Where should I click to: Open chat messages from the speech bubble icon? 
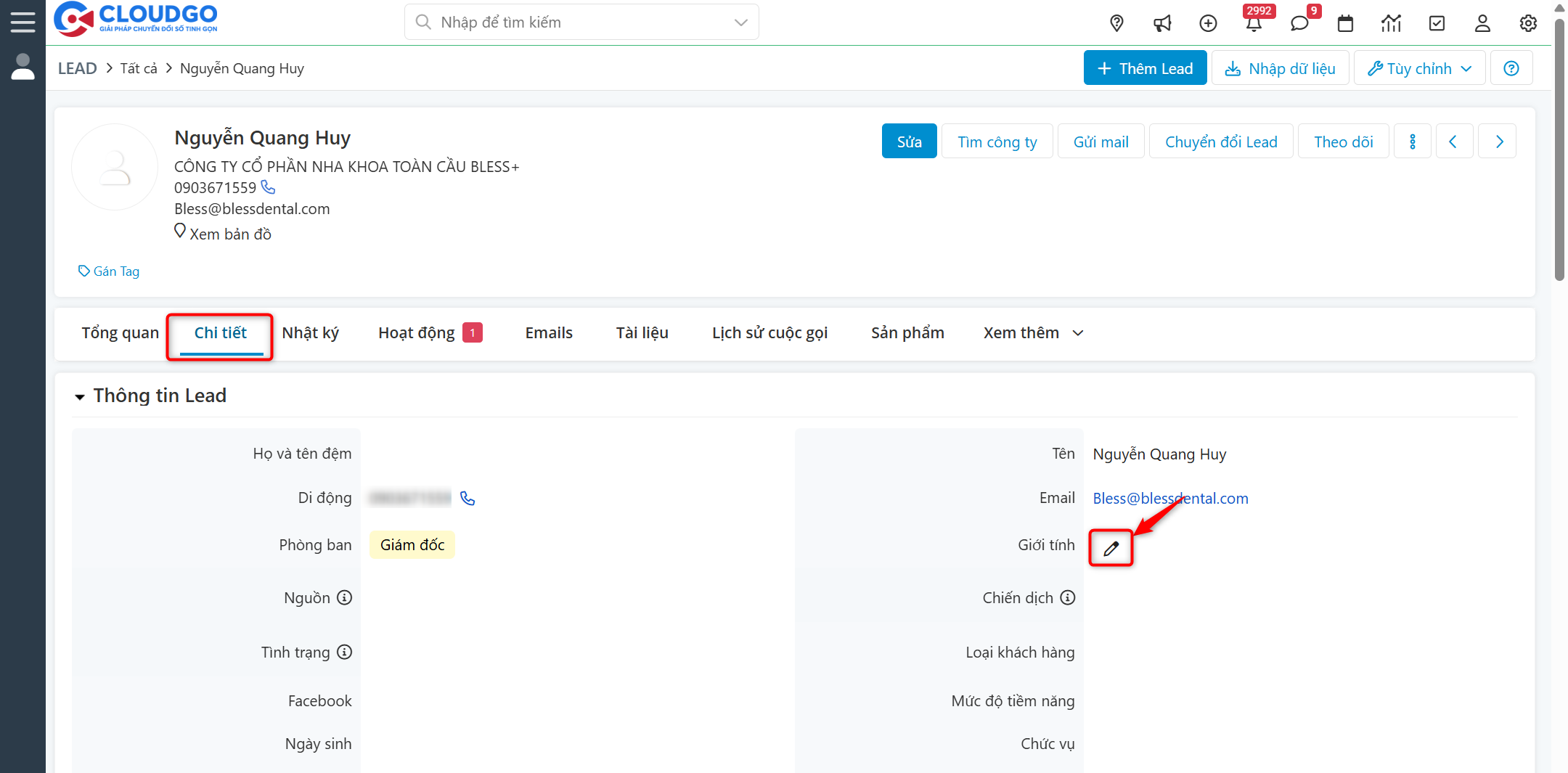pyautogui.click(x=1299, y=23)
